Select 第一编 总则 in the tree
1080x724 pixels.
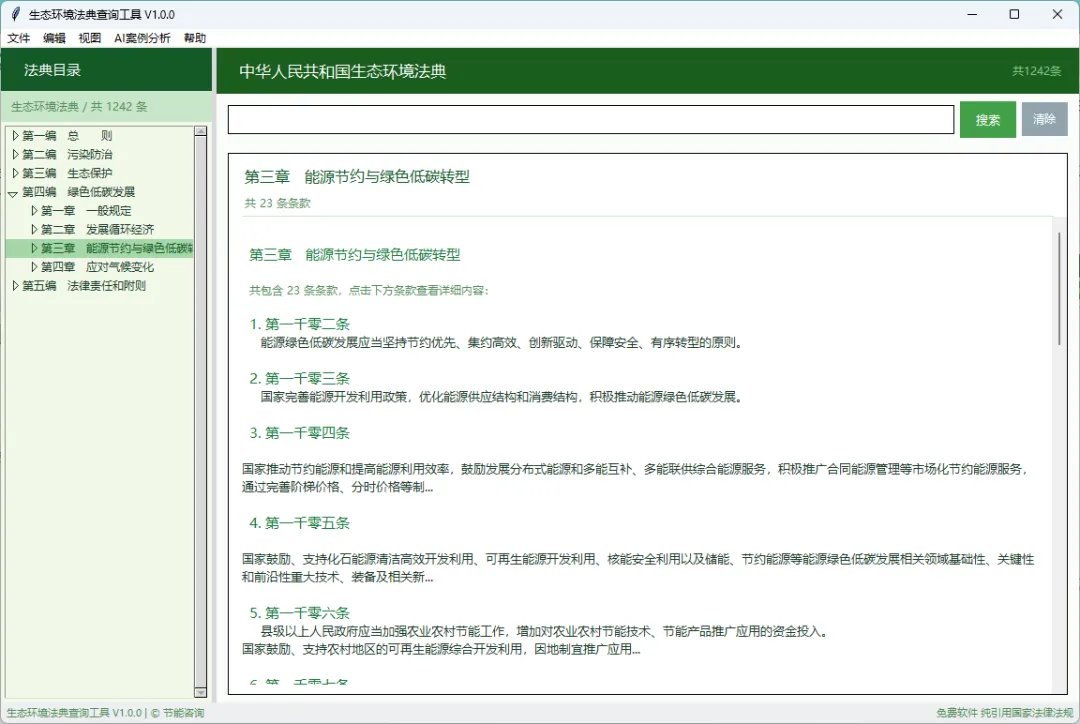tap(67, 136)
